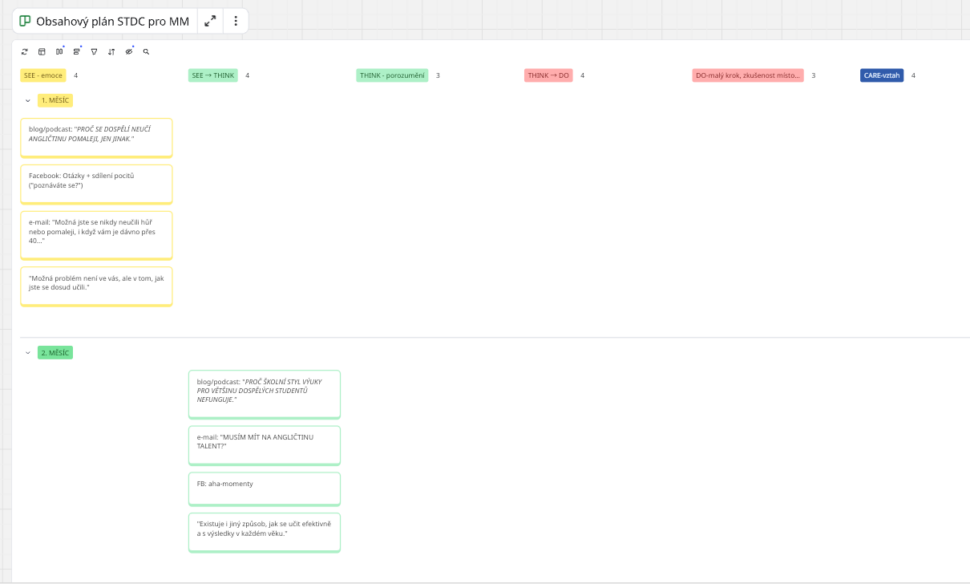Click the SEE - emoce column header
Image resolution: width=970 pixels, height=584 pixels.
coord(43,75)
